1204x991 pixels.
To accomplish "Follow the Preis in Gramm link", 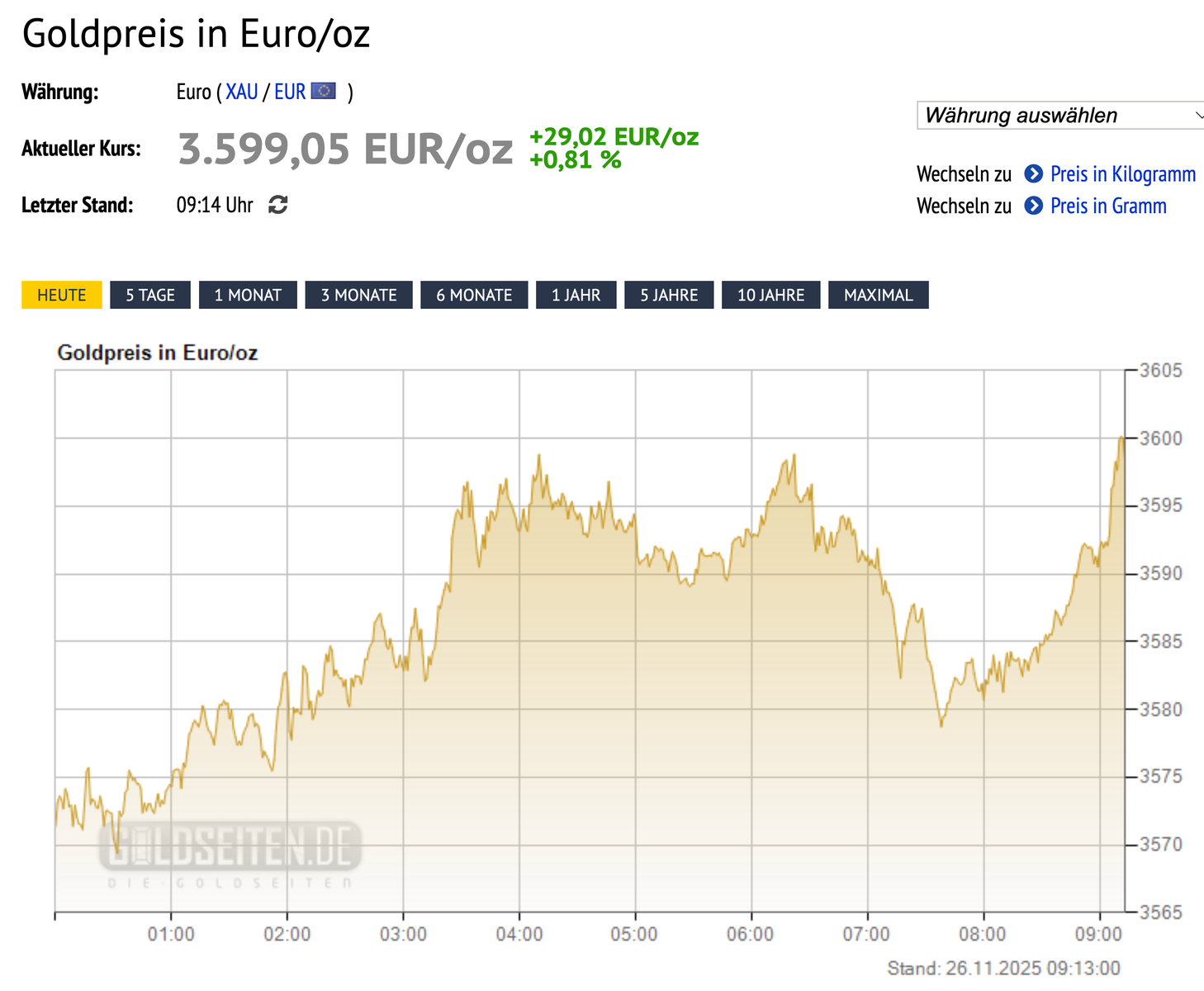I will pos(1108,206).
